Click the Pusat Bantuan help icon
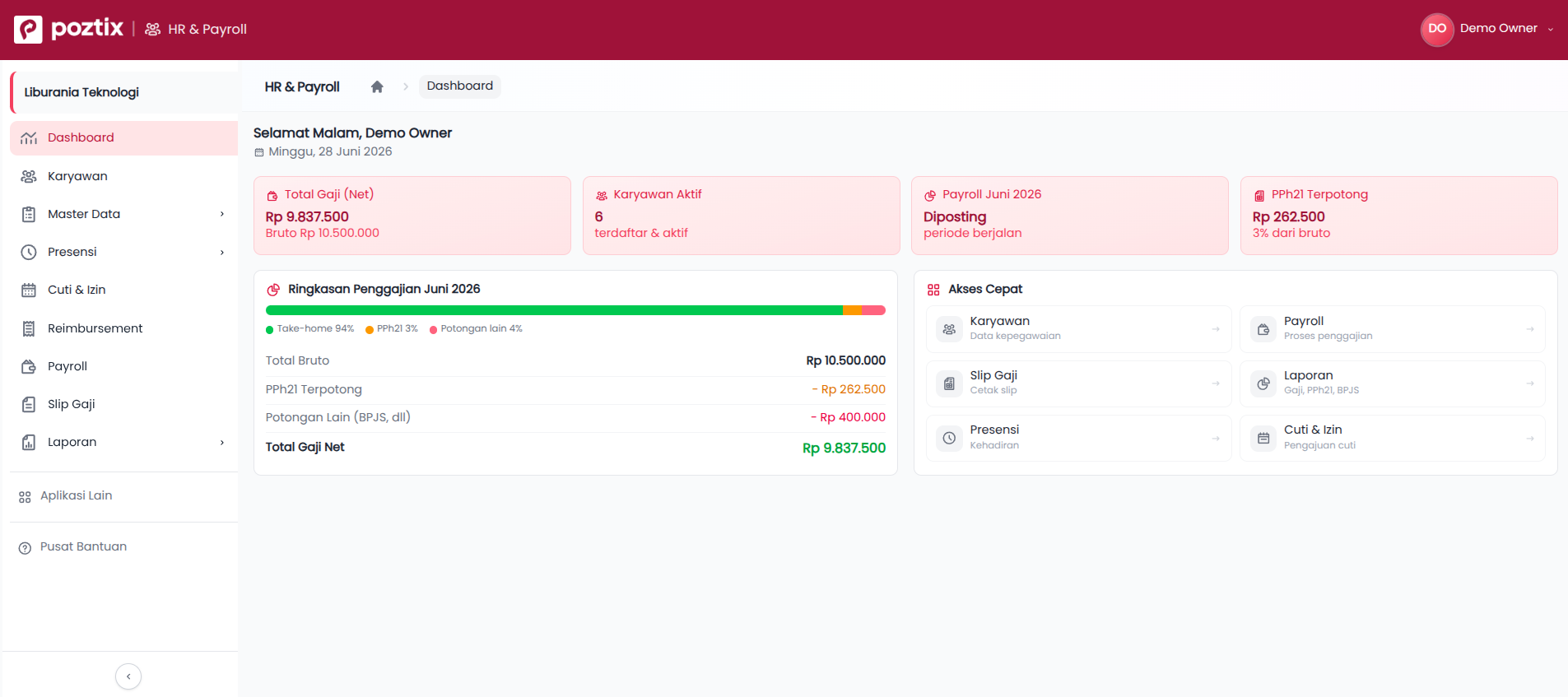The width and height of the screenshot is (1568, 697). 25,547
